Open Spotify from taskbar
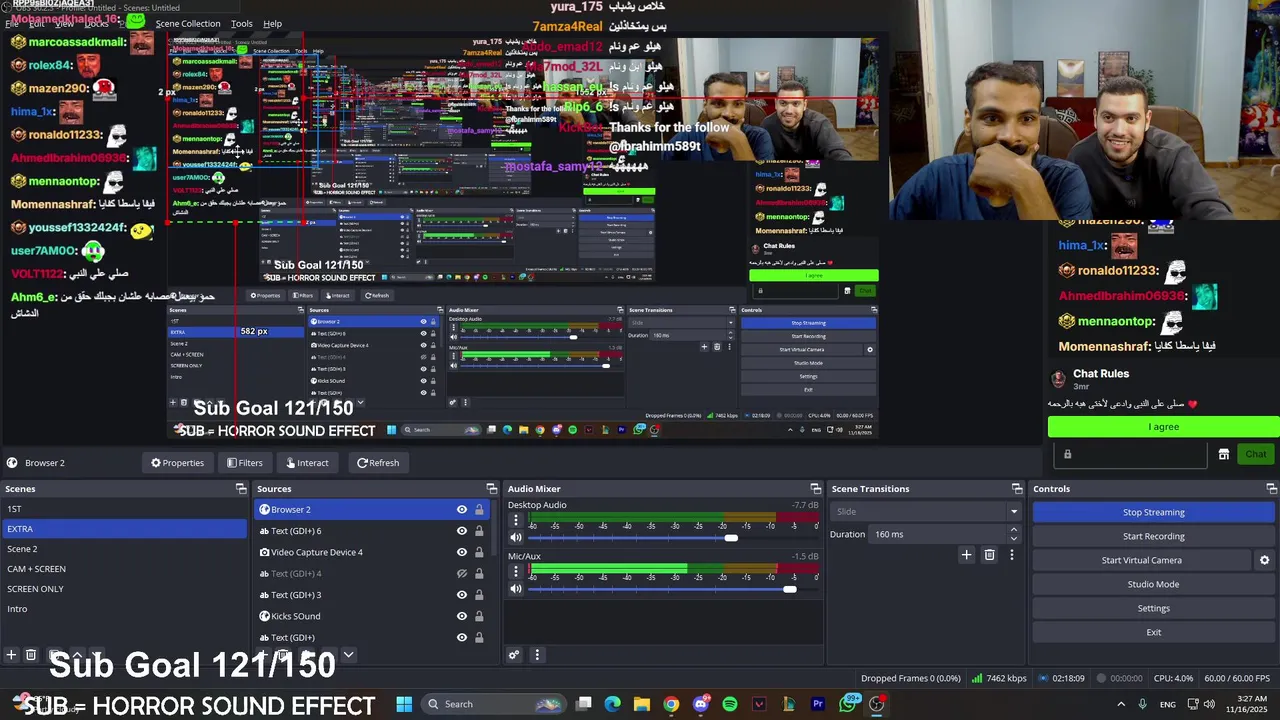The width and height of the screenshot is (1280, 720). click(730, 704)
